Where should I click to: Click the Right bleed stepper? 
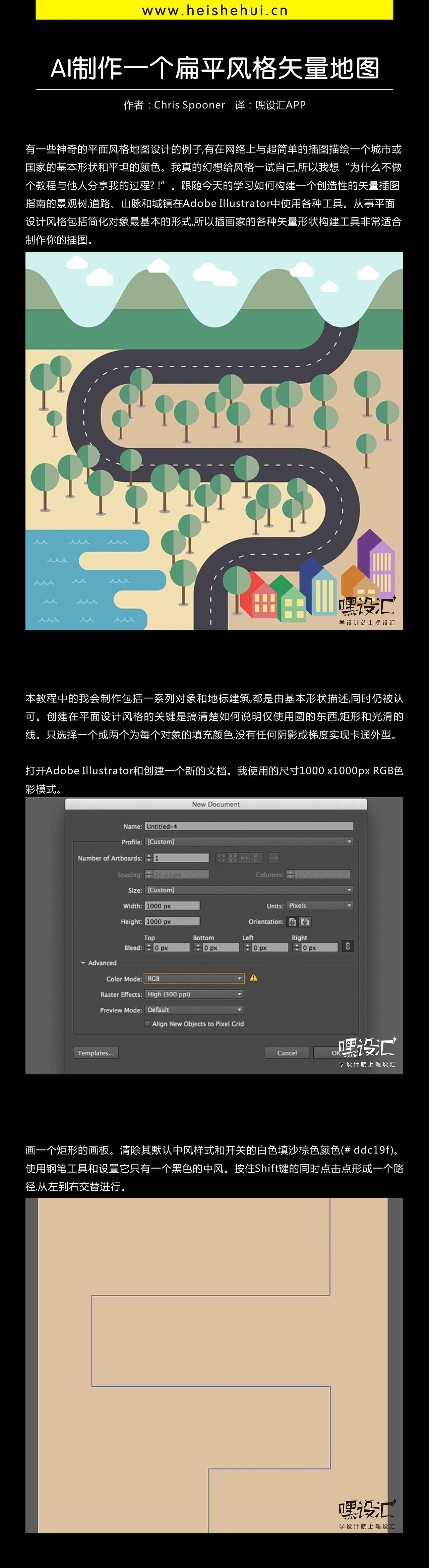296,948
